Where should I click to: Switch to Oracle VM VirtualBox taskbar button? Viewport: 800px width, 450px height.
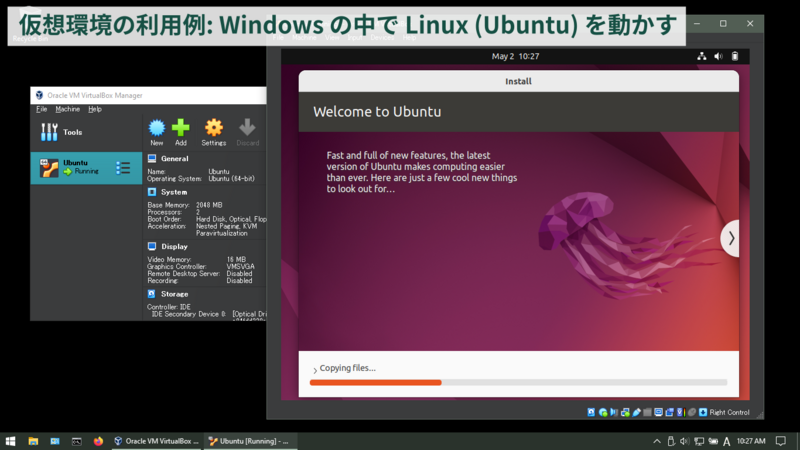click(x=157, y=441)
